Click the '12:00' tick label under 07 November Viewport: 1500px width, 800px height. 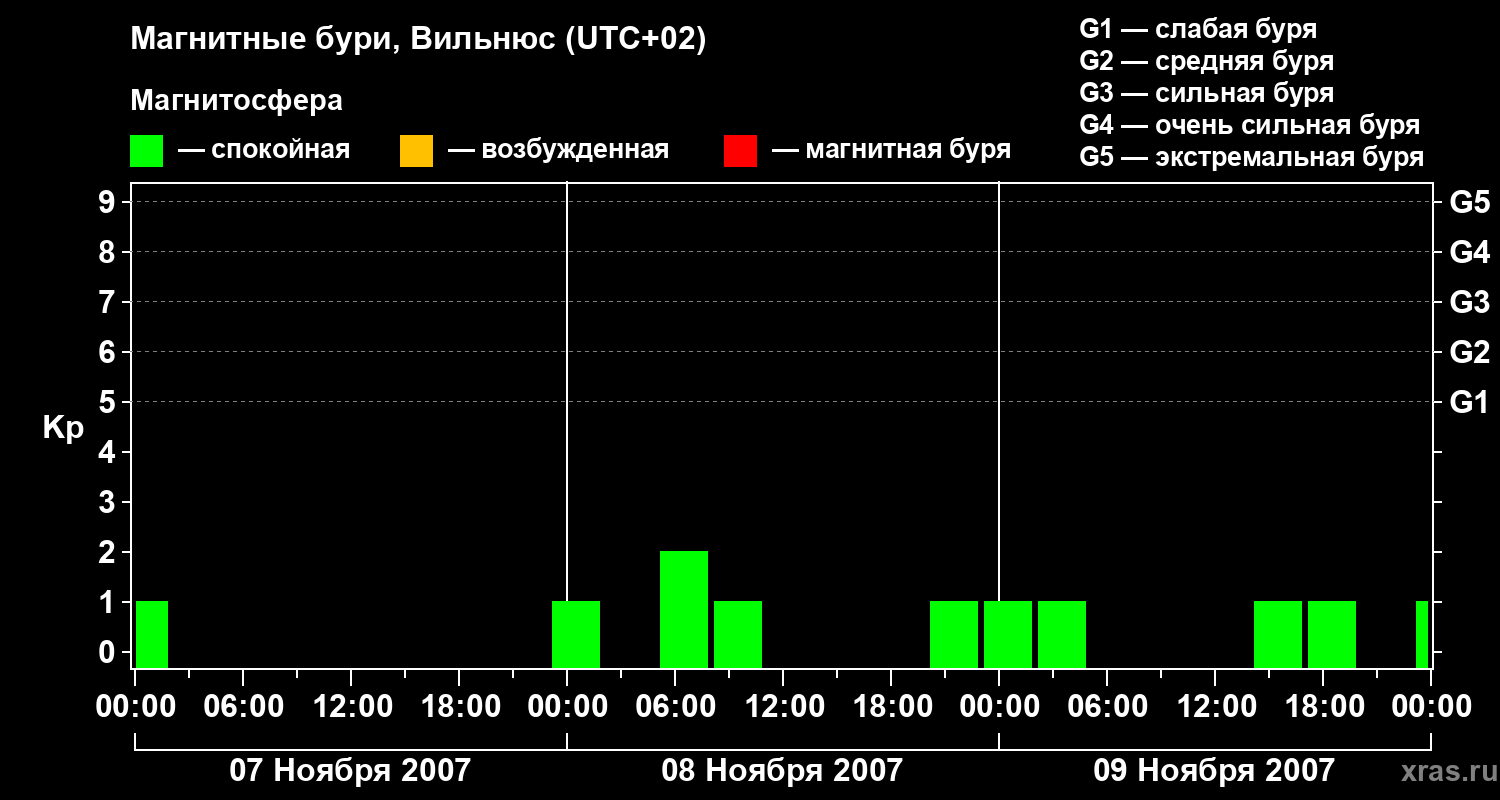tap(352, 706)
